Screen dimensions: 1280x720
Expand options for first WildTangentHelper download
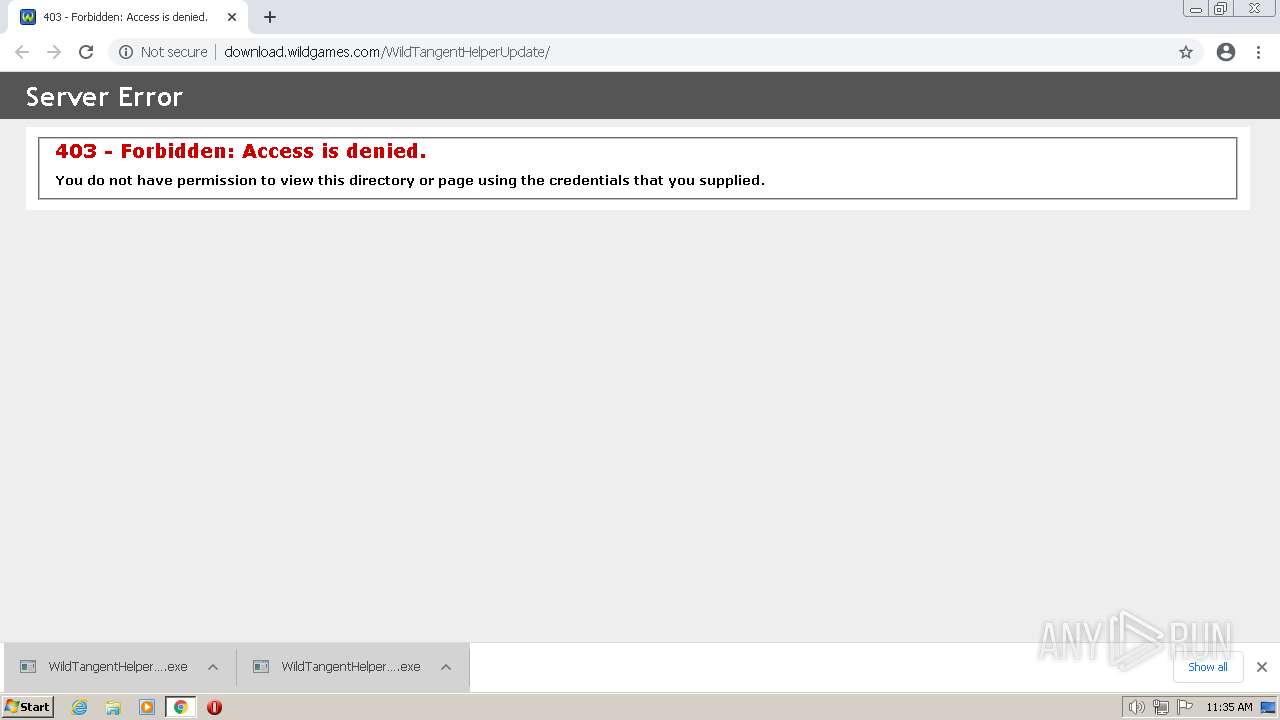[x=213, y=667]
